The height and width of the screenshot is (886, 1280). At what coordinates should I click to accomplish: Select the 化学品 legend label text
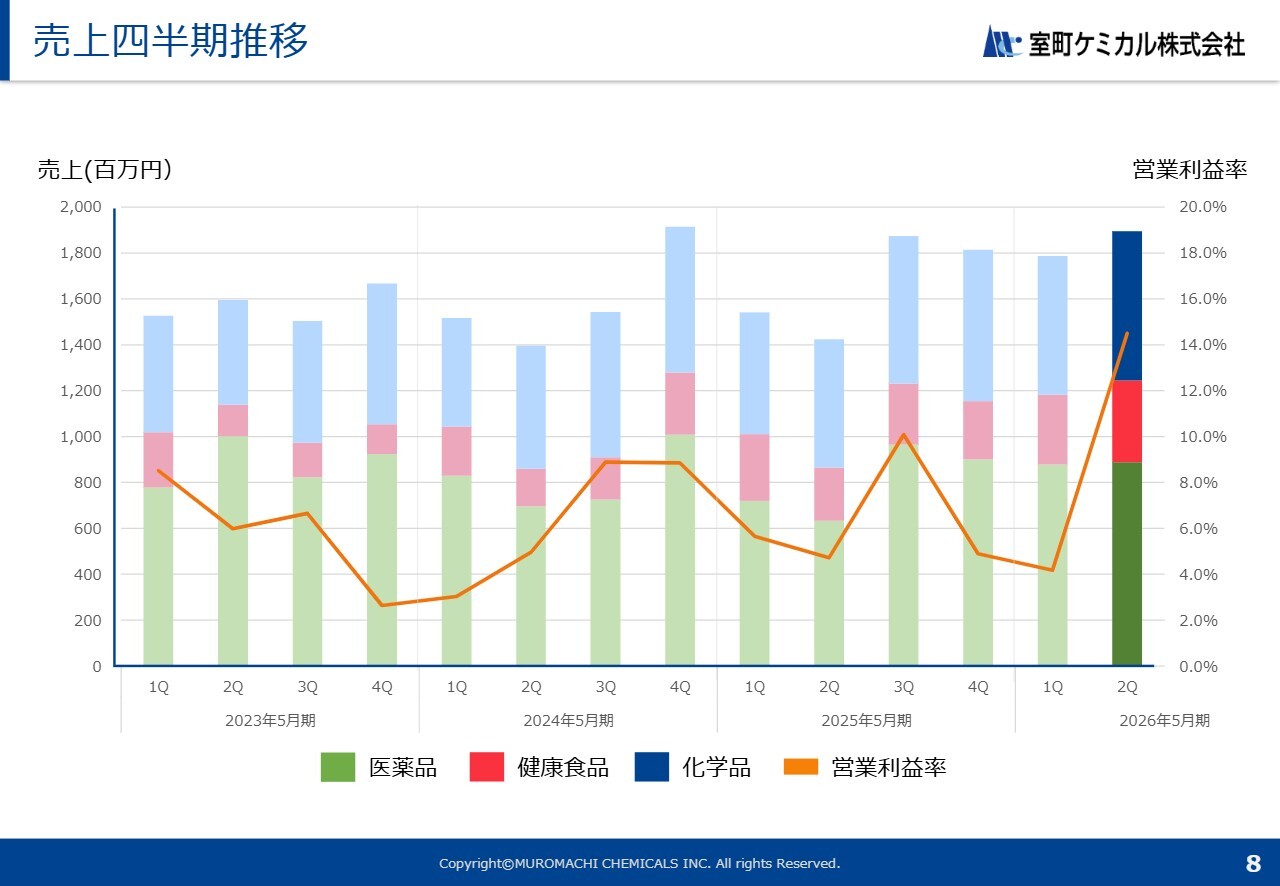716,767
